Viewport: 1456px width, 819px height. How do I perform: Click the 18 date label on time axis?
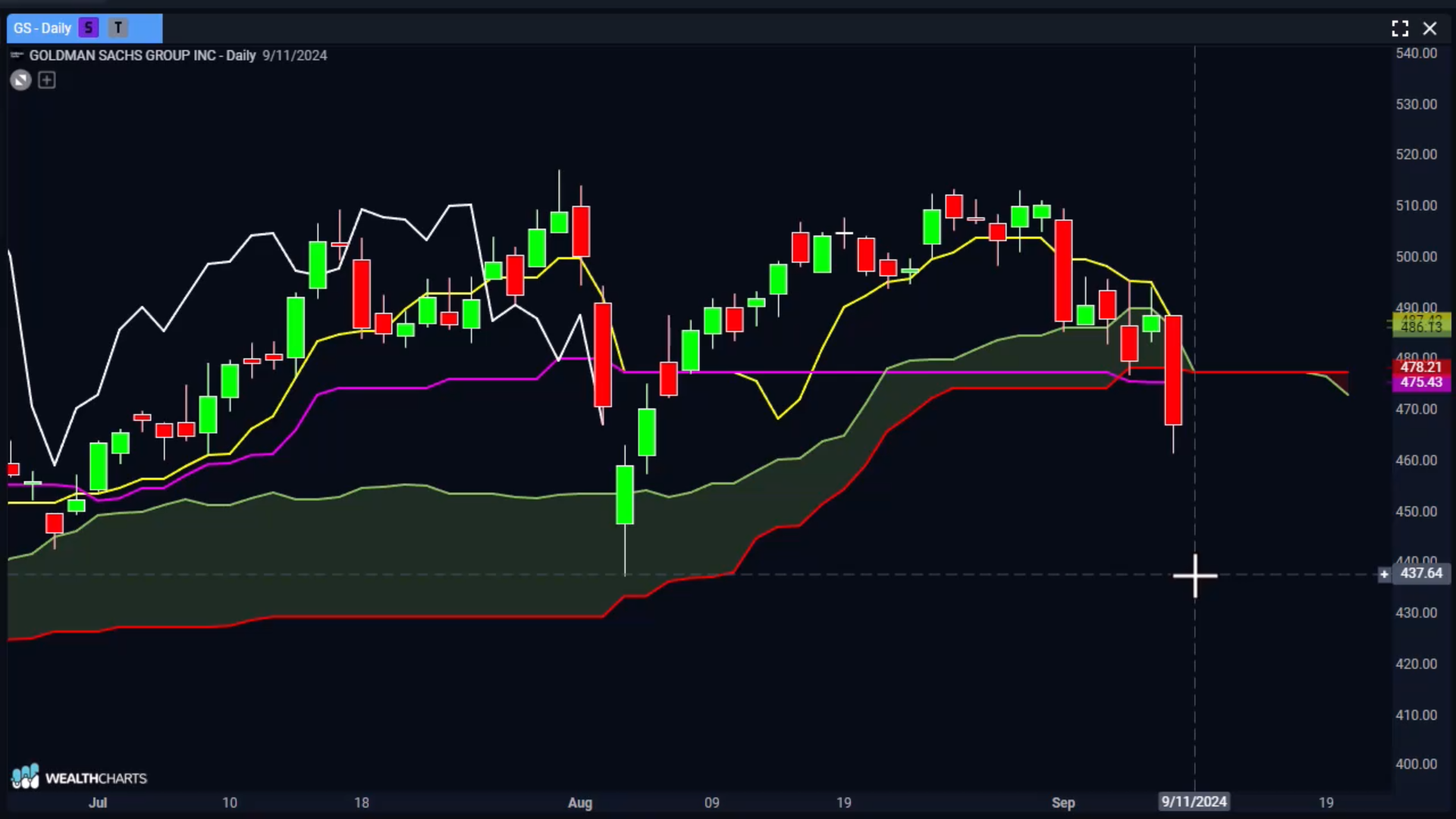pyautogui.click(x=362, y=802)
